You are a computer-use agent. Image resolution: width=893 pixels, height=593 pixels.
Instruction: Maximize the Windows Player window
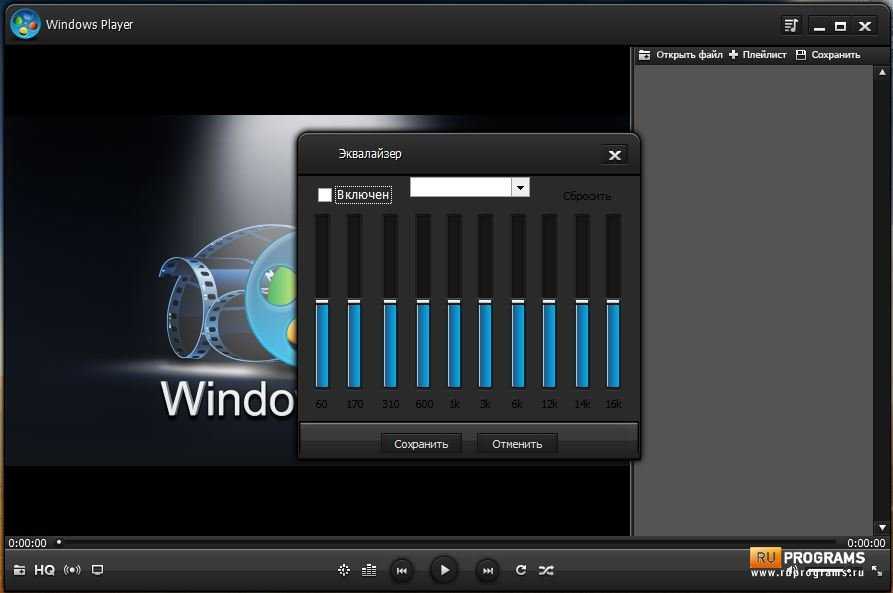pos(841,26)
